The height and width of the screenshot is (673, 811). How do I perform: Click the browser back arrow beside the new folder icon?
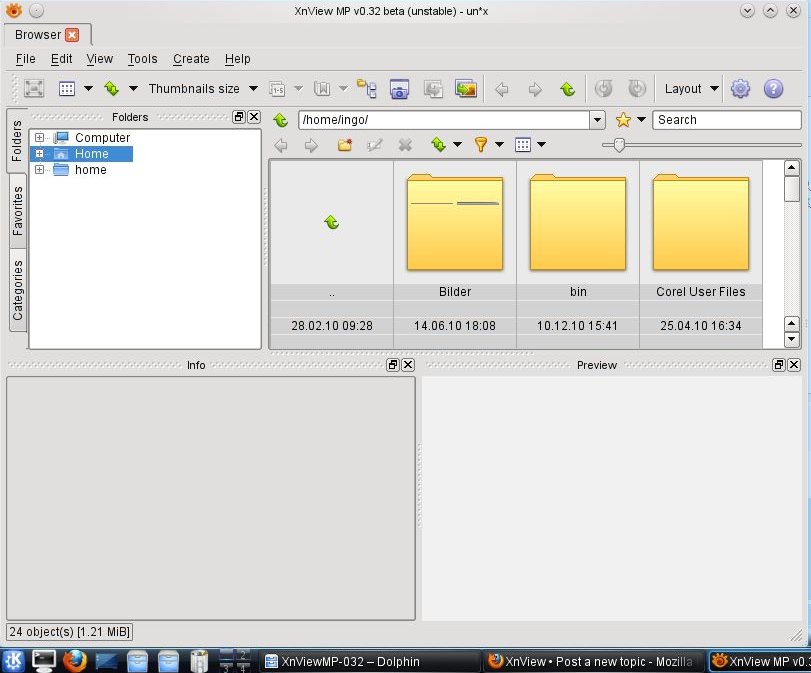(281, 145)
